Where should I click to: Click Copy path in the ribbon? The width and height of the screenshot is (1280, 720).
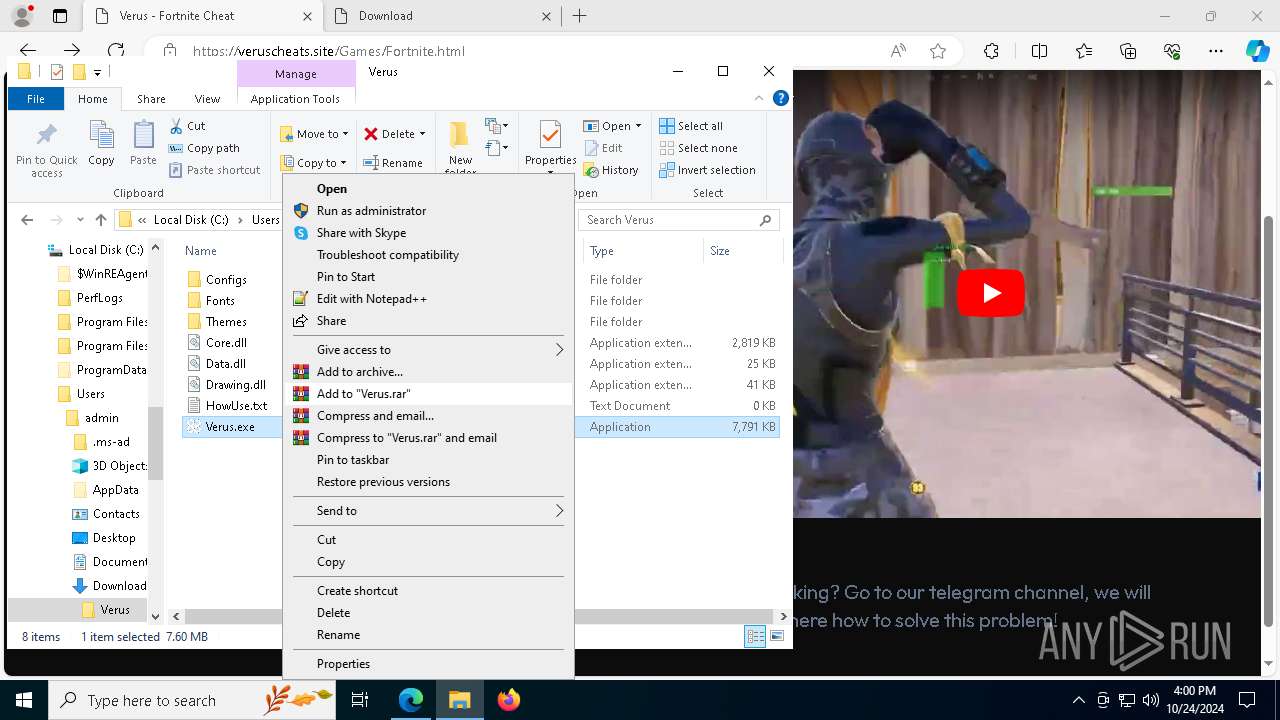(204, 148)
